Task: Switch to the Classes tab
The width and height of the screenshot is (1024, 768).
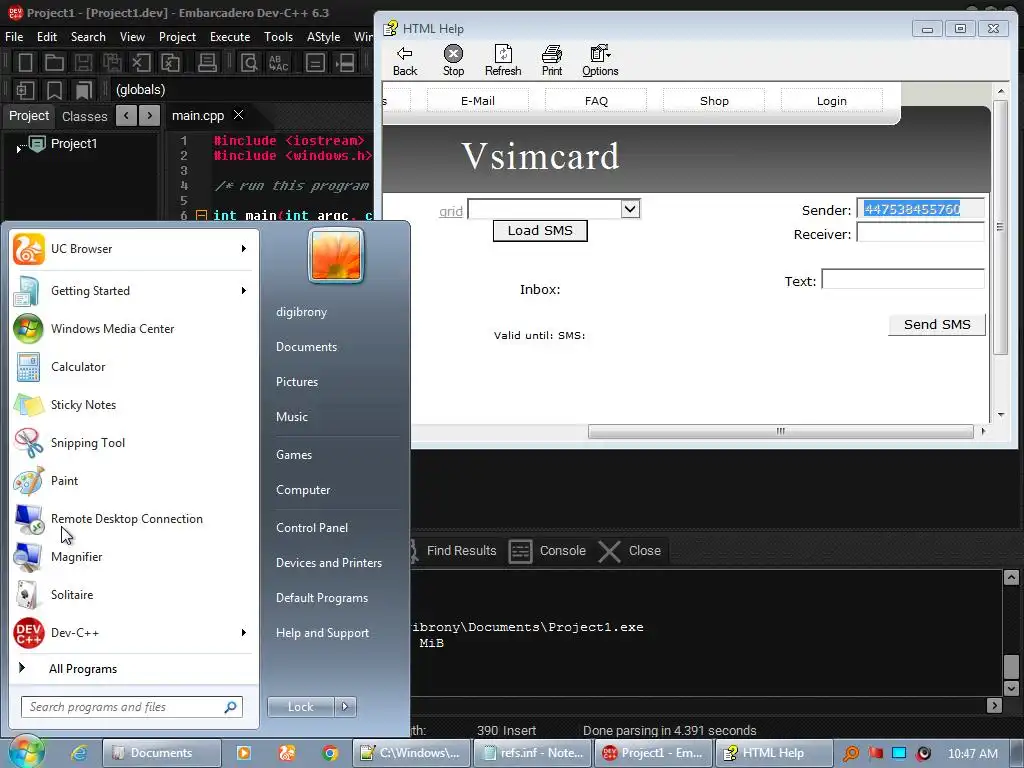Action: [84, 116]
